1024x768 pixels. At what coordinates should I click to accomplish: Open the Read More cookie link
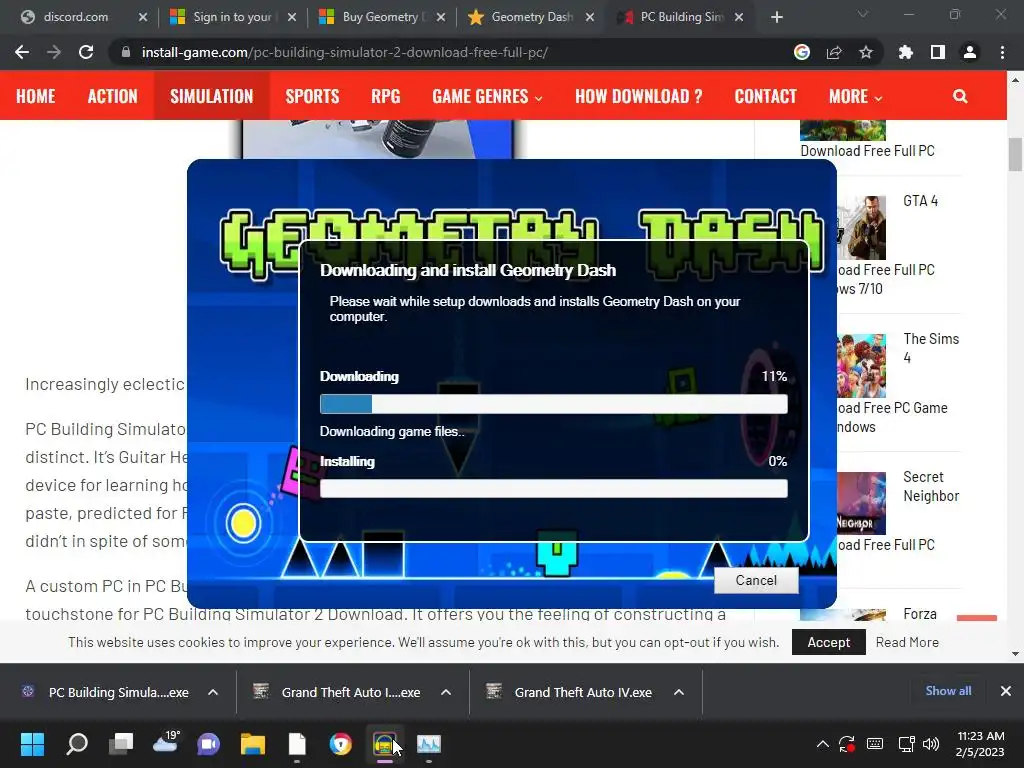[x=907, y=643]
